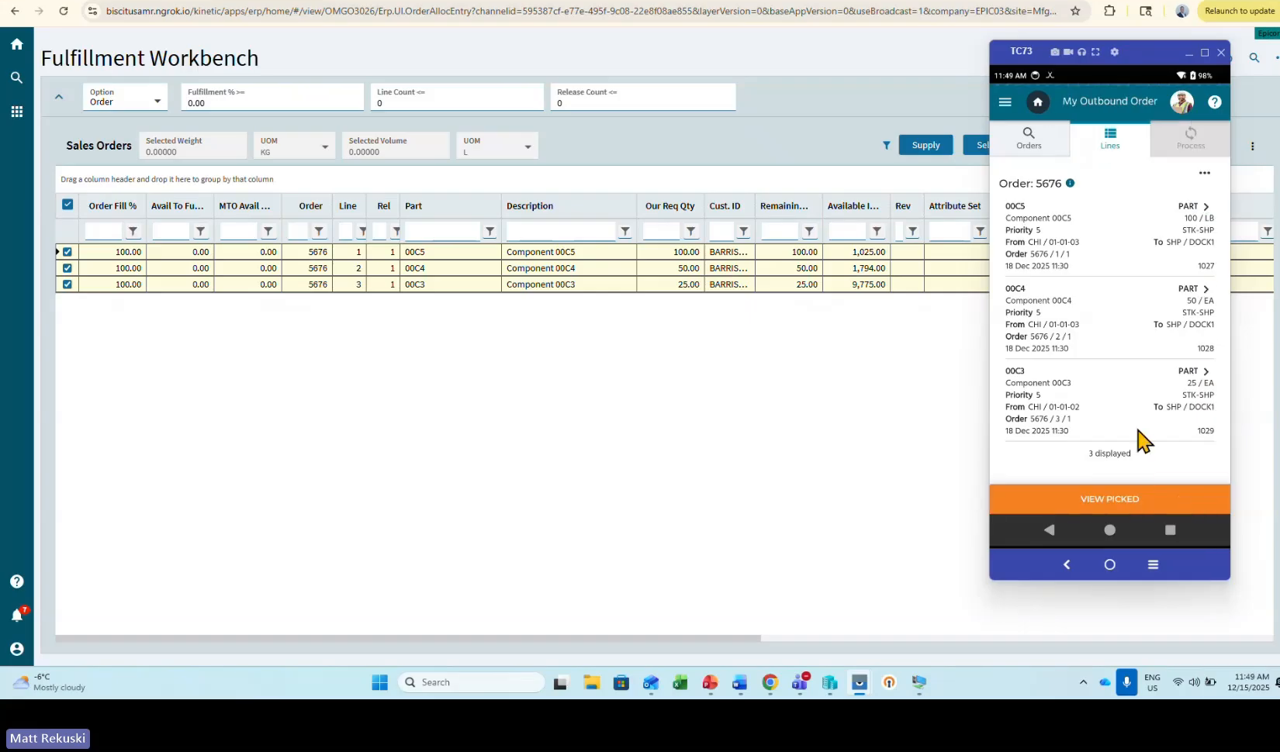Click the horizontal scrollbar under the grid
This screenshot has height=752, width=1280.
pos(408,638)
